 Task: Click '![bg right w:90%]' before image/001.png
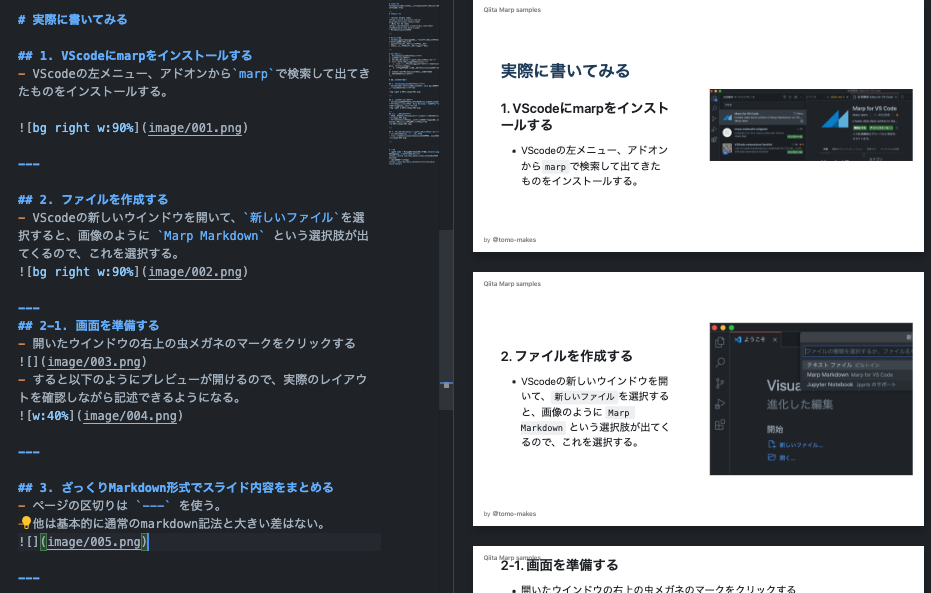(x=80, y=128)
